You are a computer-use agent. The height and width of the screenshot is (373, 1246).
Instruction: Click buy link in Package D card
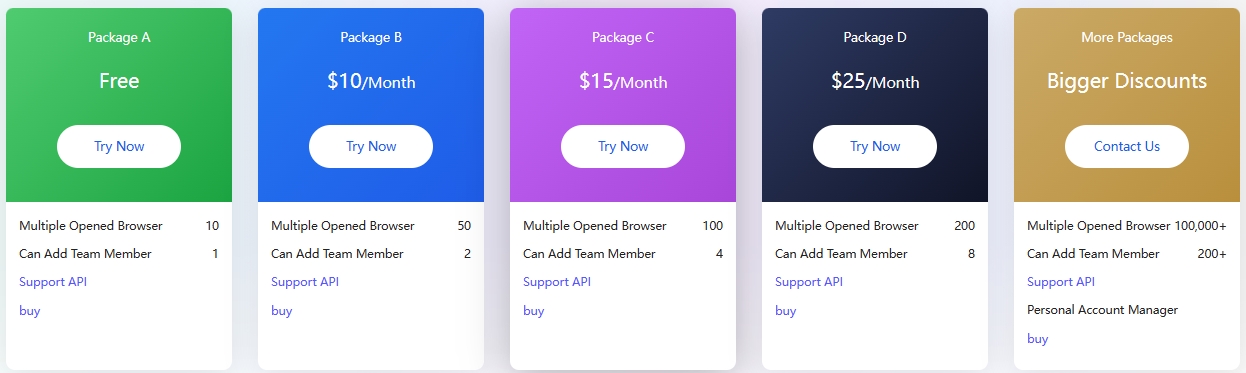click(x=786, y=311)
